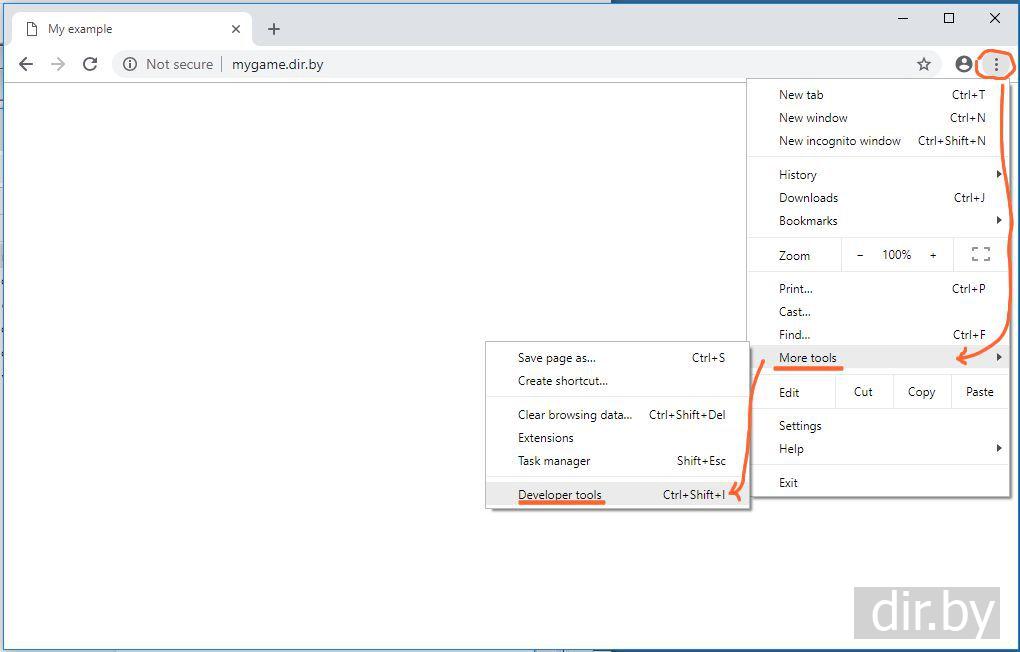Choose New incognito window

pos(840,141)
